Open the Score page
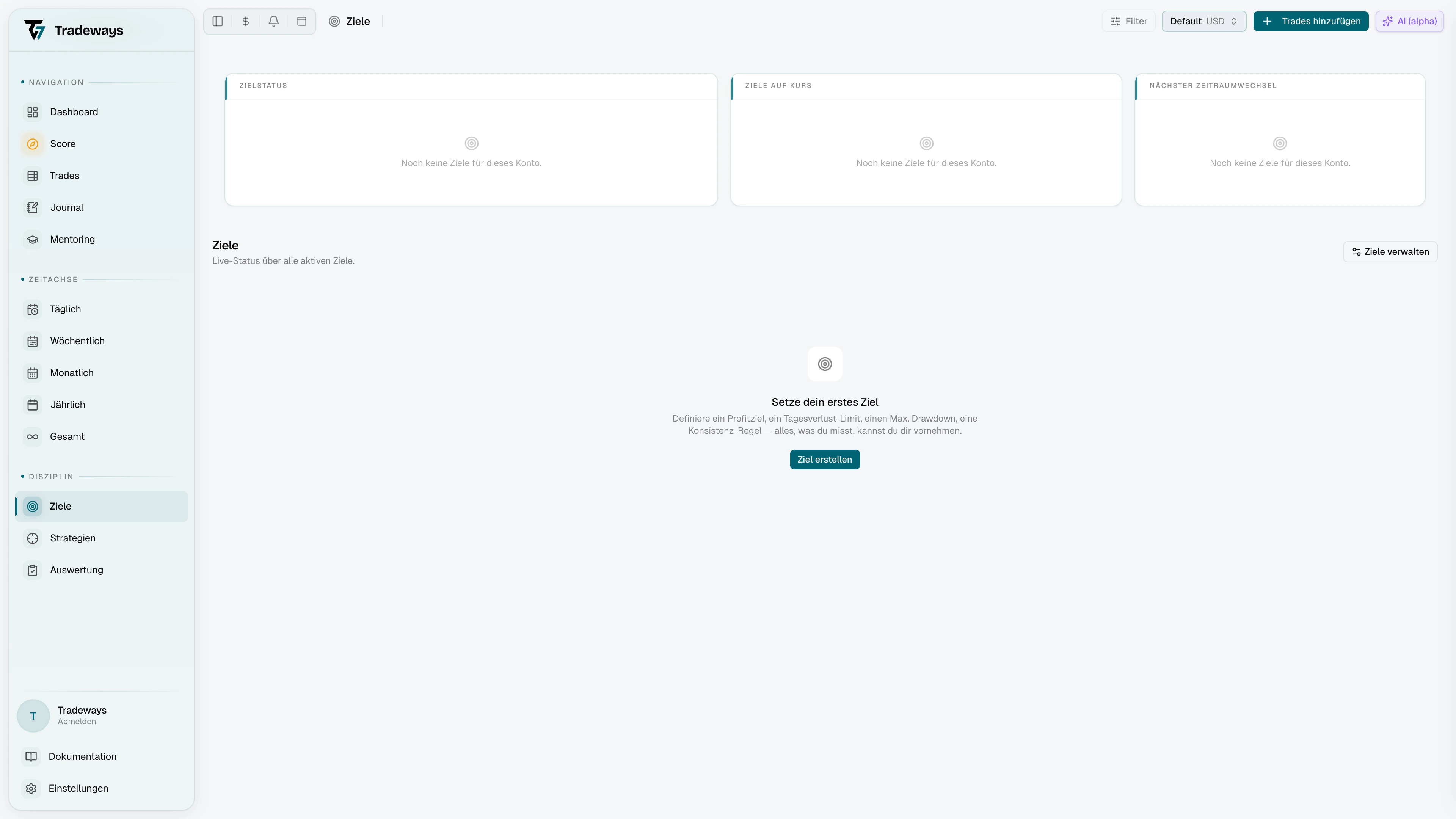 point(102,144)
